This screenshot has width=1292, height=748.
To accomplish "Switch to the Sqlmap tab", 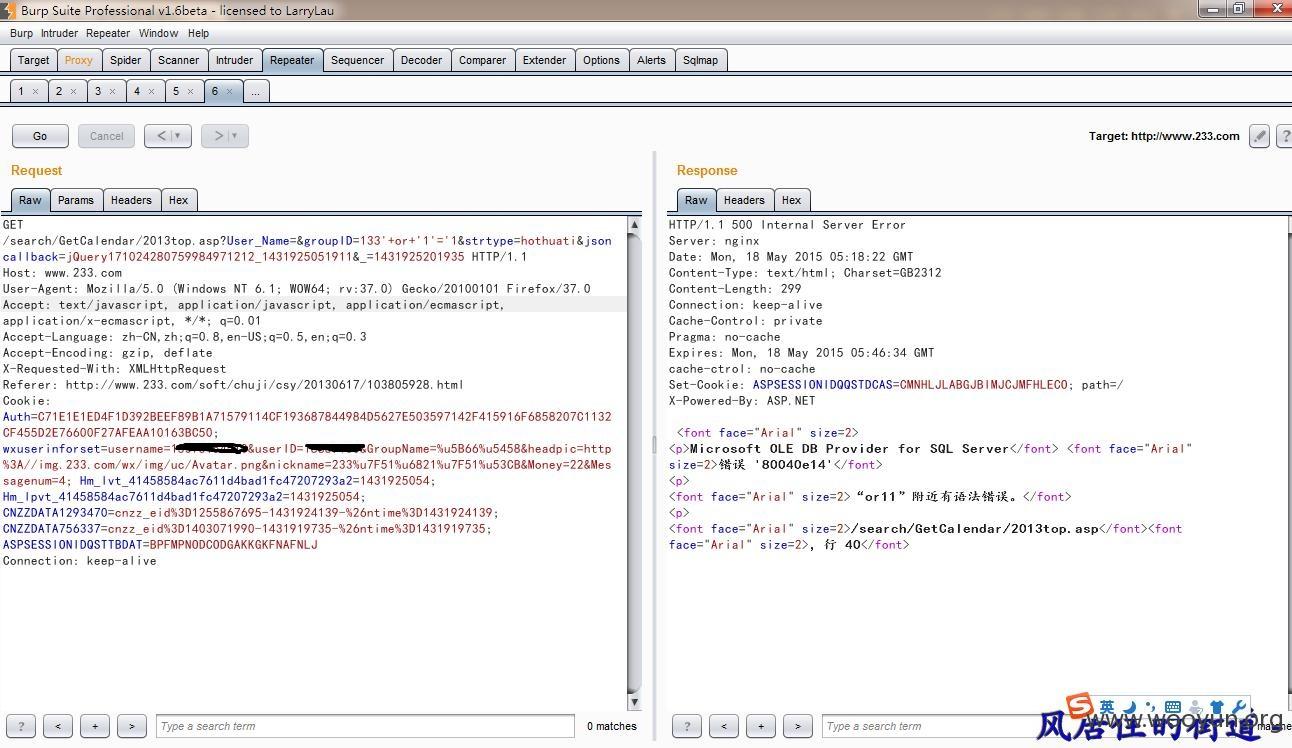I will click(x=700, y=60).
